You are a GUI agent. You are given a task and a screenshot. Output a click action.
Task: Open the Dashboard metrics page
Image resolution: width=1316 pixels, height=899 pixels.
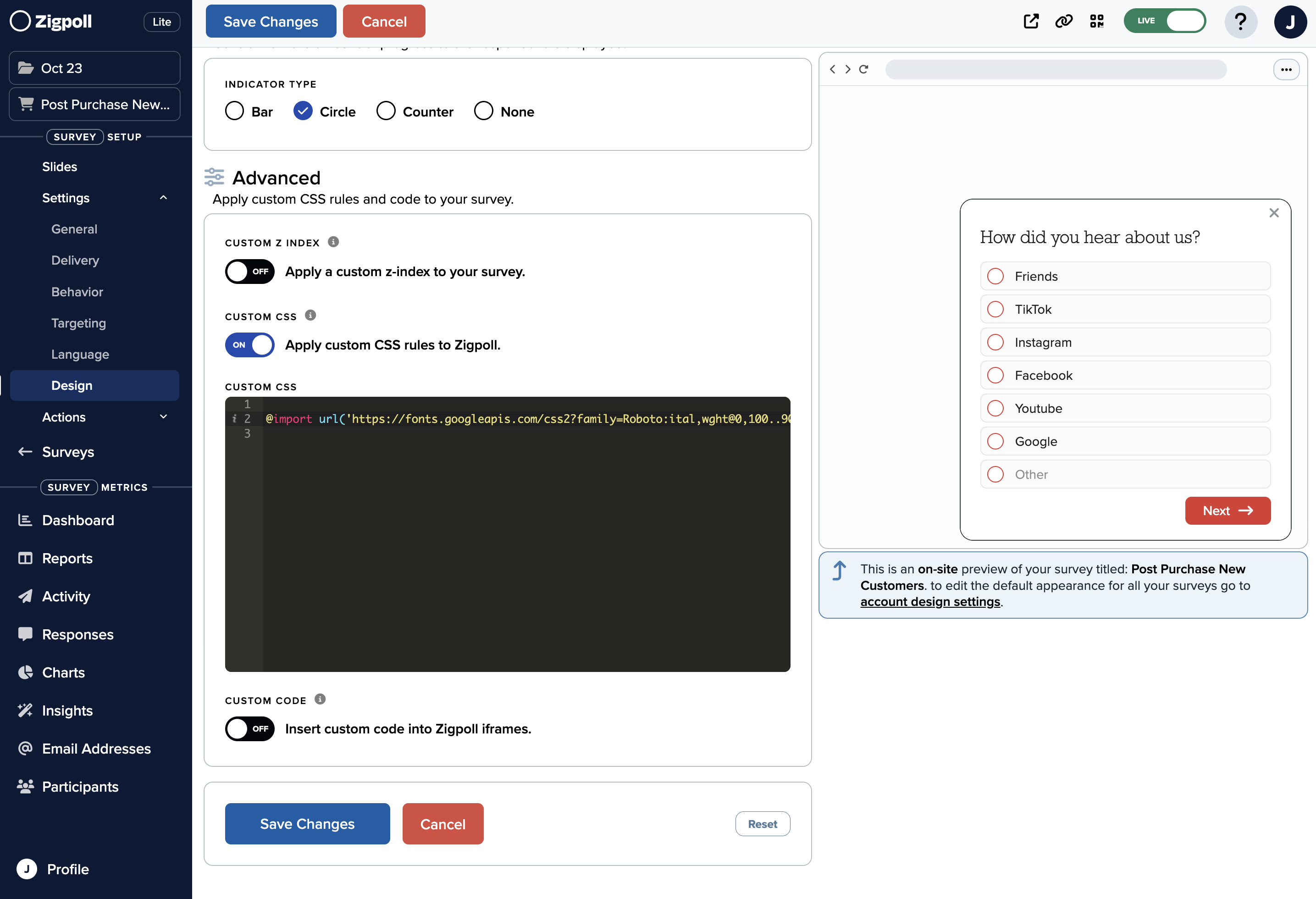click(x=78, y=520)
